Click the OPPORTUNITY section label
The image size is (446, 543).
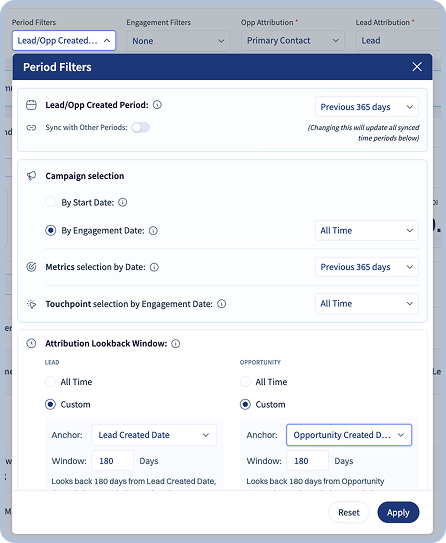(260, 362)
